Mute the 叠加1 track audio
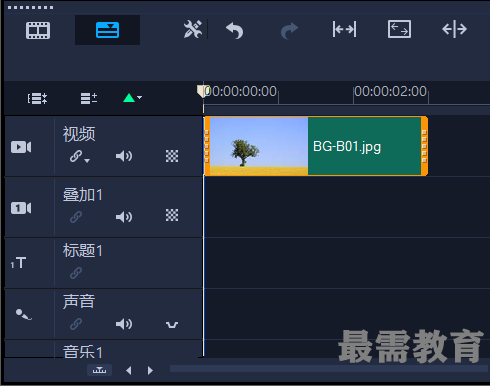The image size is (490, 386). [124, 217]
